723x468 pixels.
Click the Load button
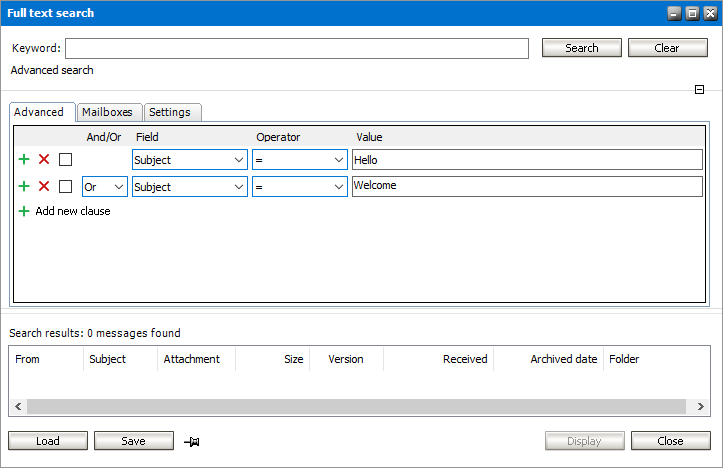coord(48,441)
